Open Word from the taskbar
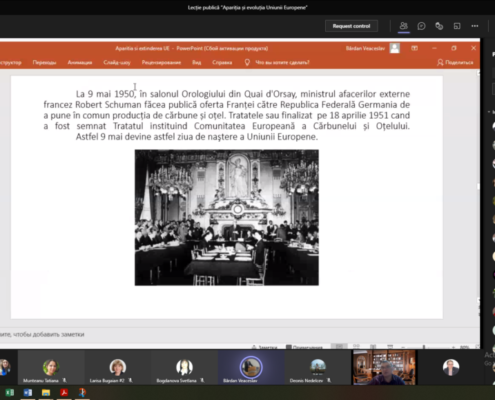The width and height of the screenshot is (495, 400). coord(28,393)
